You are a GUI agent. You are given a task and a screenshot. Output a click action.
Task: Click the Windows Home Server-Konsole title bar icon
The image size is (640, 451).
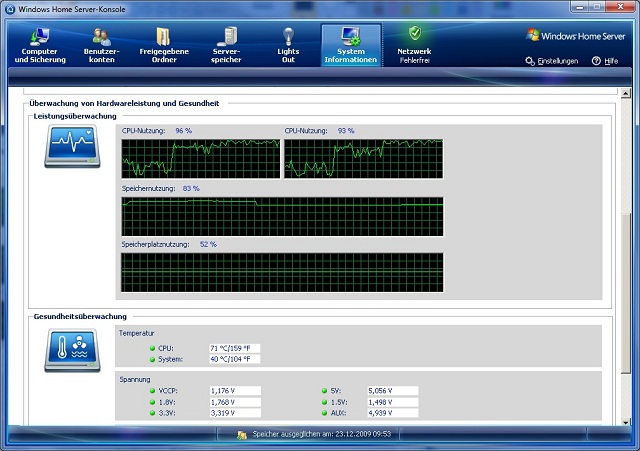(x=10, y=9)
